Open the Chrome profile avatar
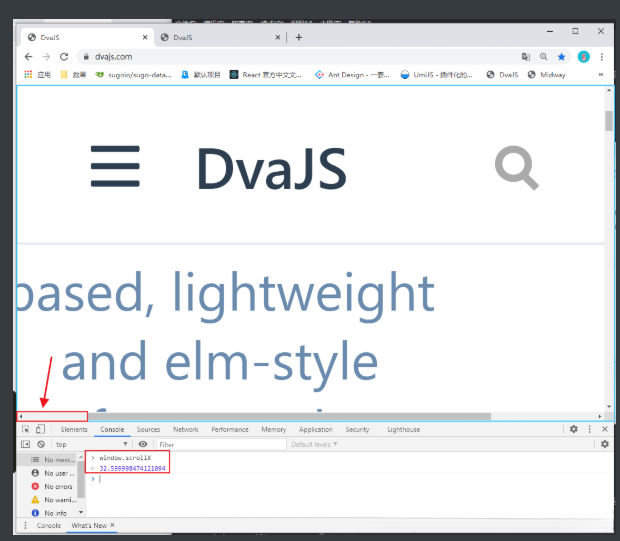Image resolution: width=620 pixels, height=541 pixels. (x=584, y=57)
